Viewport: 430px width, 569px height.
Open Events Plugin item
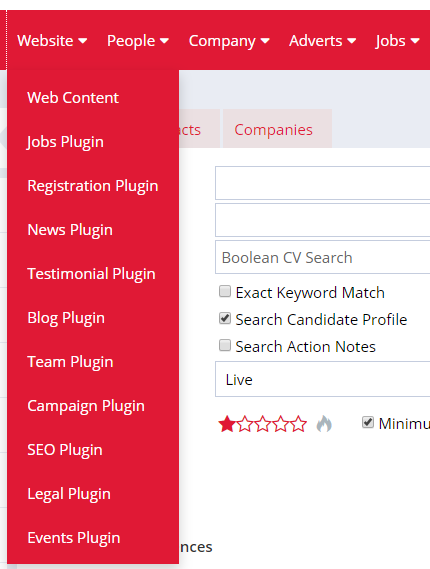(74, 538)
